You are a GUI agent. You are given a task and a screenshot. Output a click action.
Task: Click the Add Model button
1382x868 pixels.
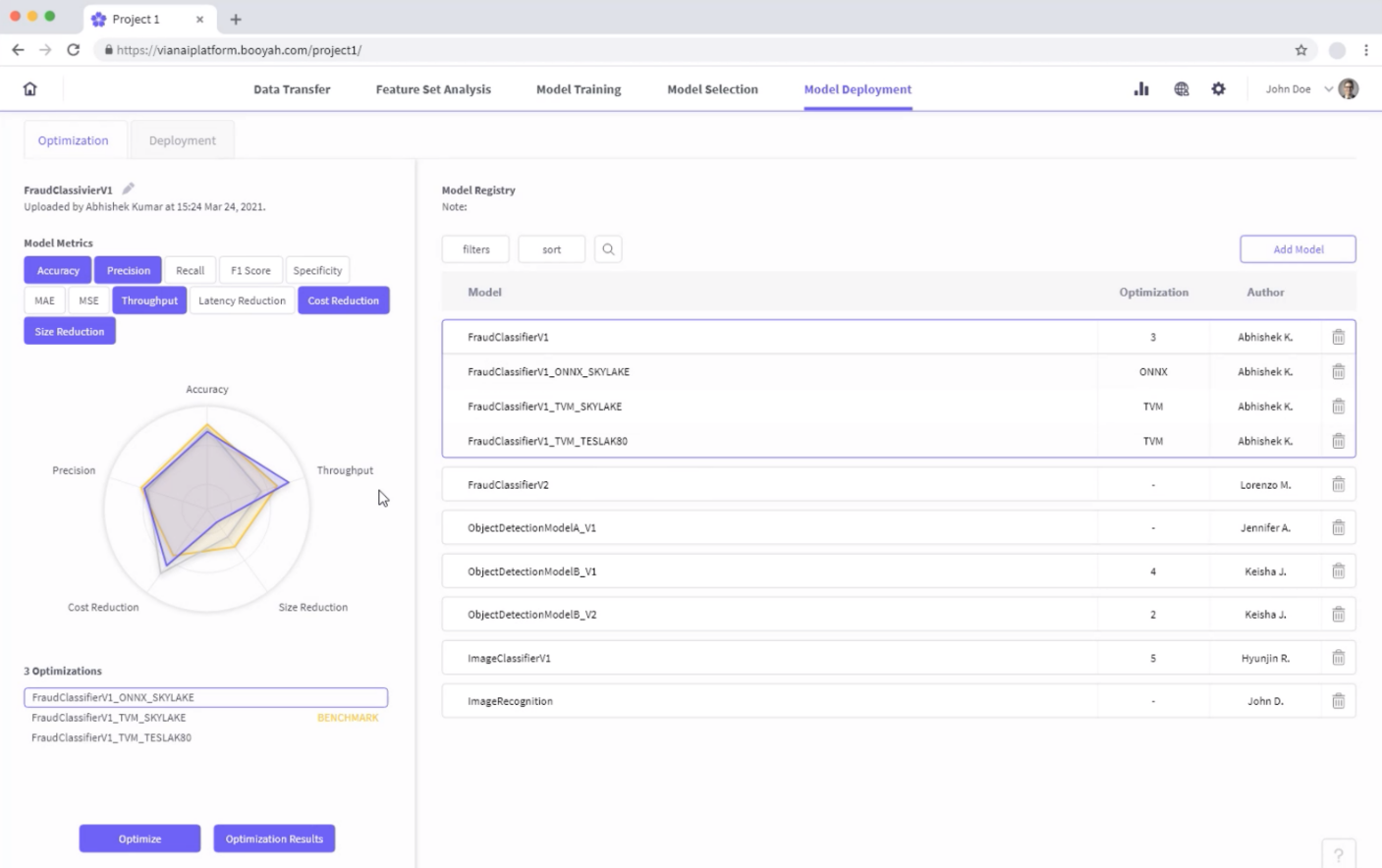point(1298,249)
